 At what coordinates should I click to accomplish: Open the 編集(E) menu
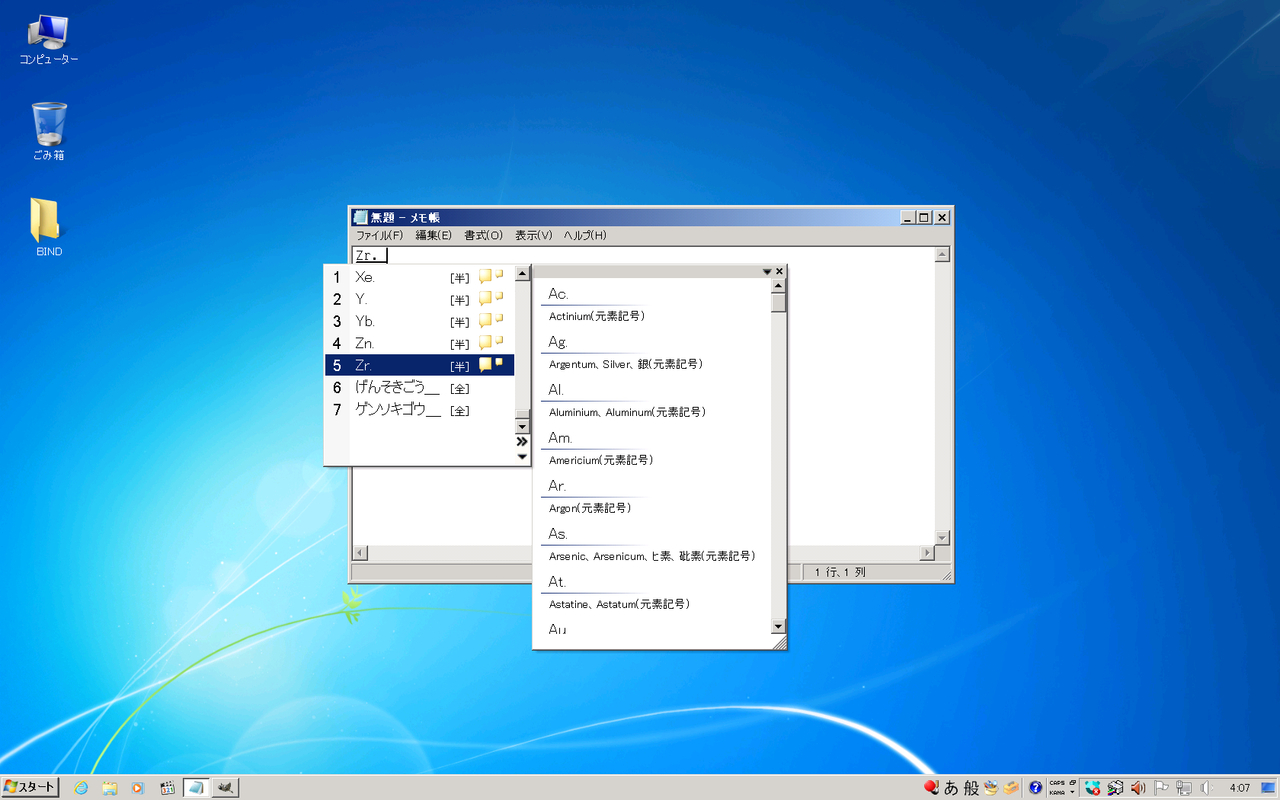[434, 235]
